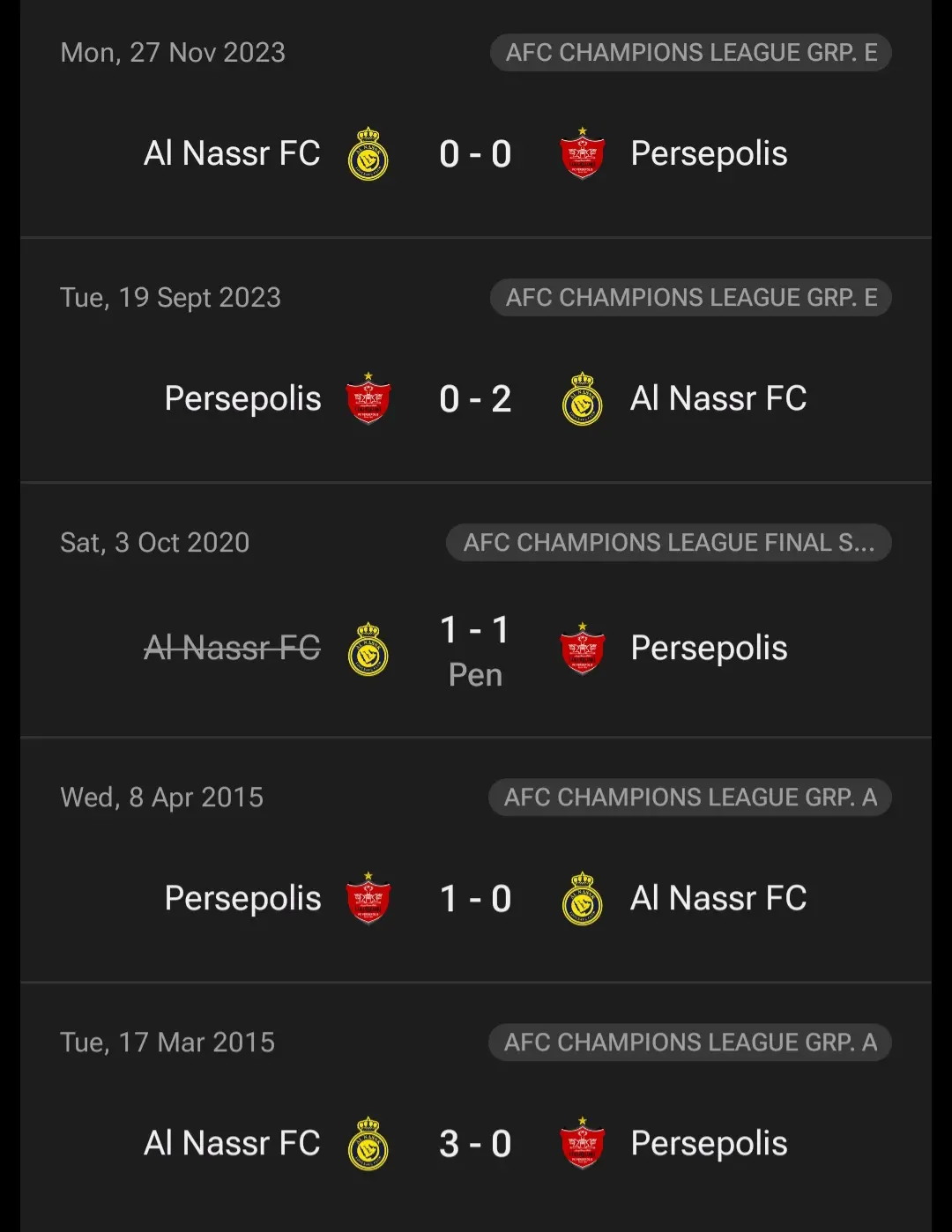Click Persepolis crest in 8 Apr 2015 match
The height and width of the screenshot is (1232, 952).
click(x=368, y=899)
